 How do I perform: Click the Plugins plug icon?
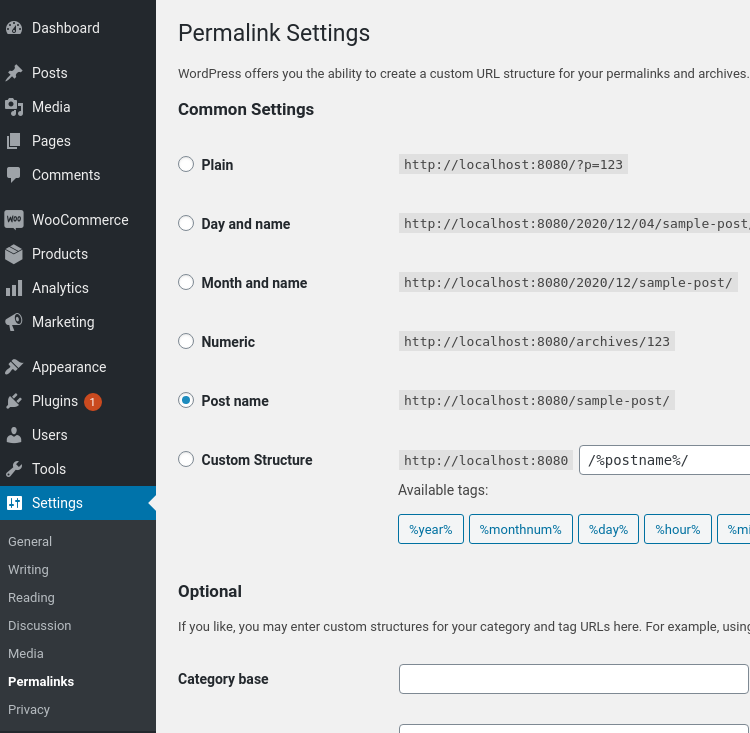[x=14, y=401]
